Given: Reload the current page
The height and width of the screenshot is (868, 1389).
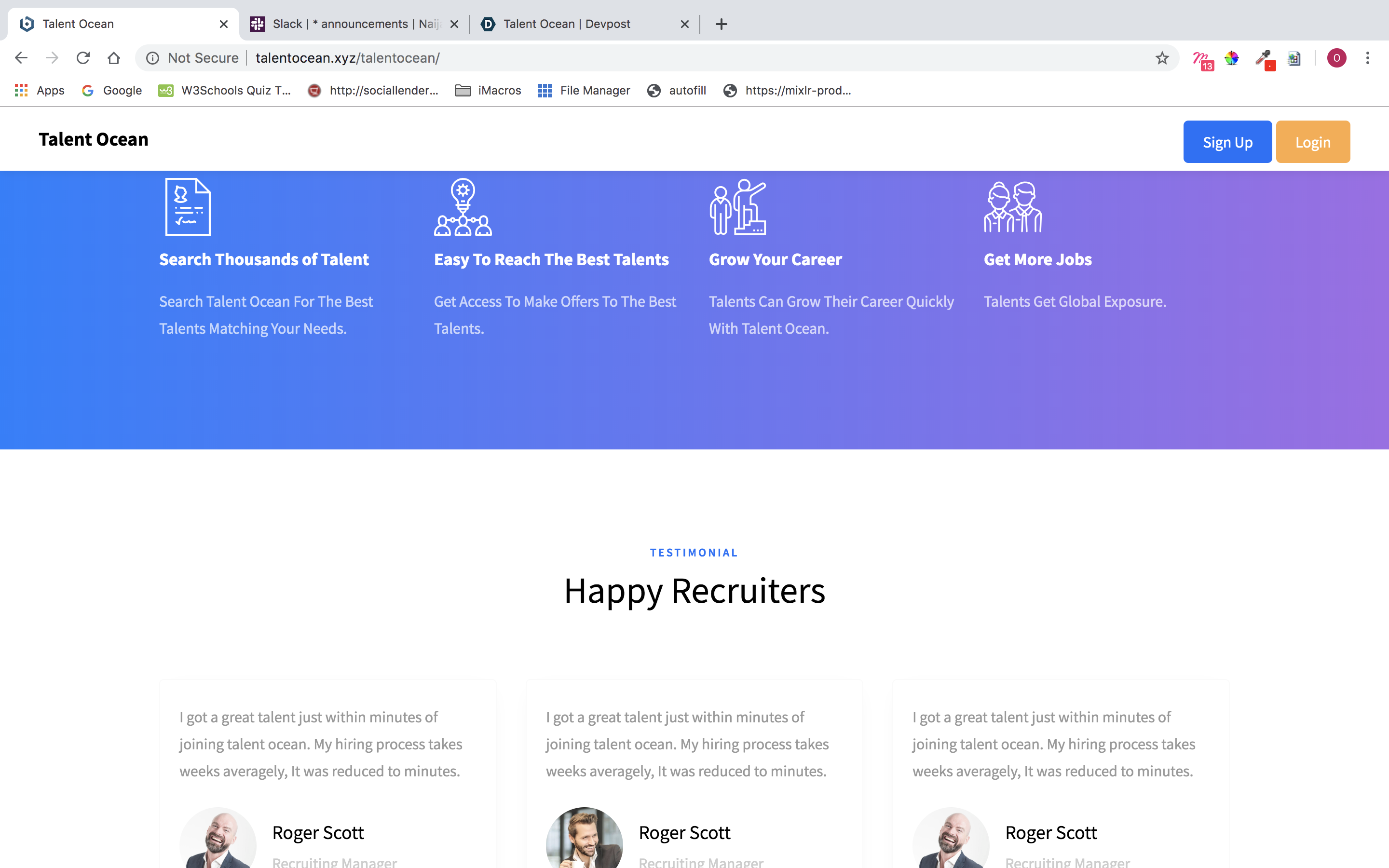Looking at the screenshot, I should (x=82, y=57).
